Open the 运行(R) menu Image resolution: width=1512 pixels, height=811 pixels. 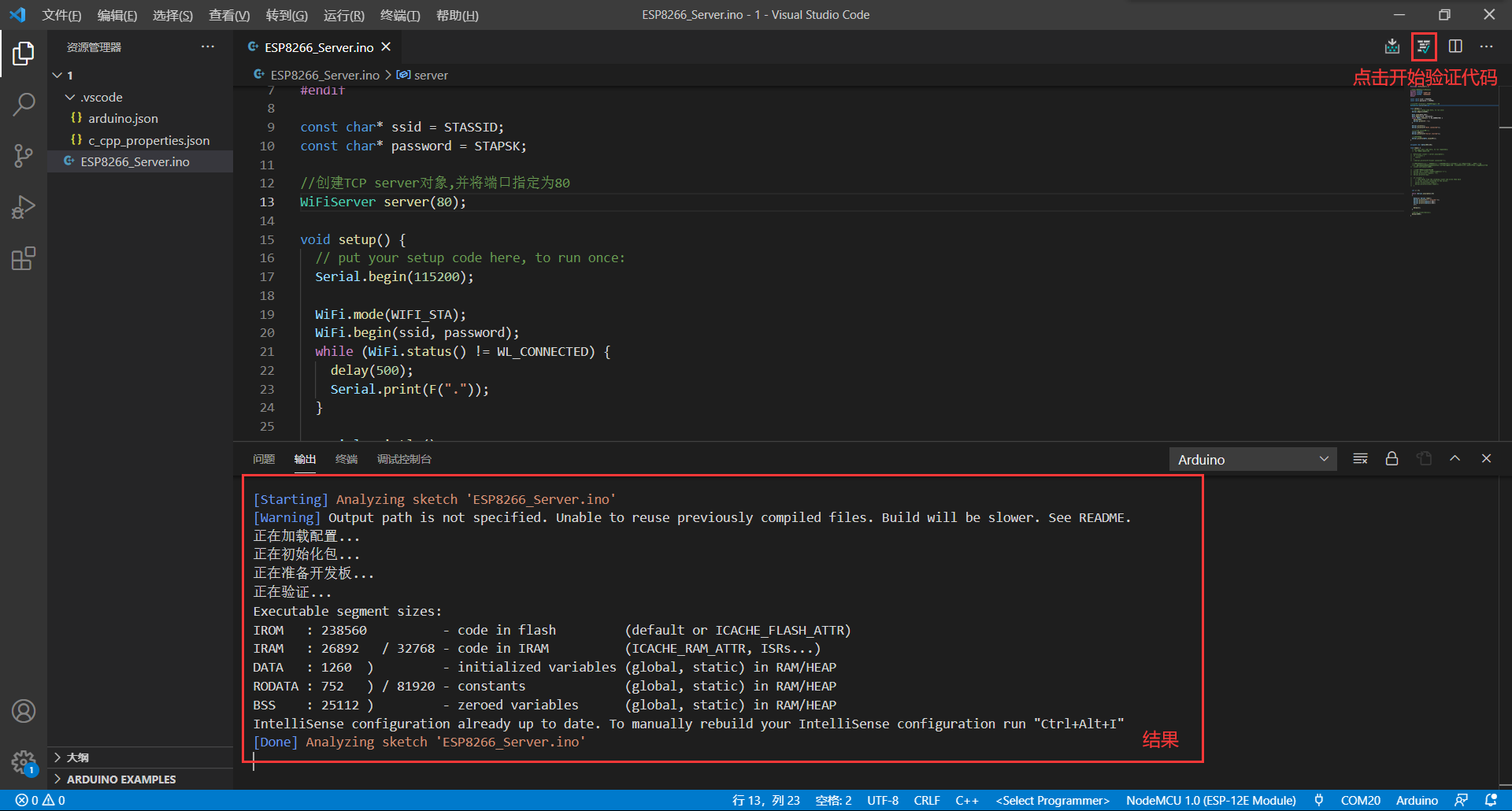click(x=344, y=15)
